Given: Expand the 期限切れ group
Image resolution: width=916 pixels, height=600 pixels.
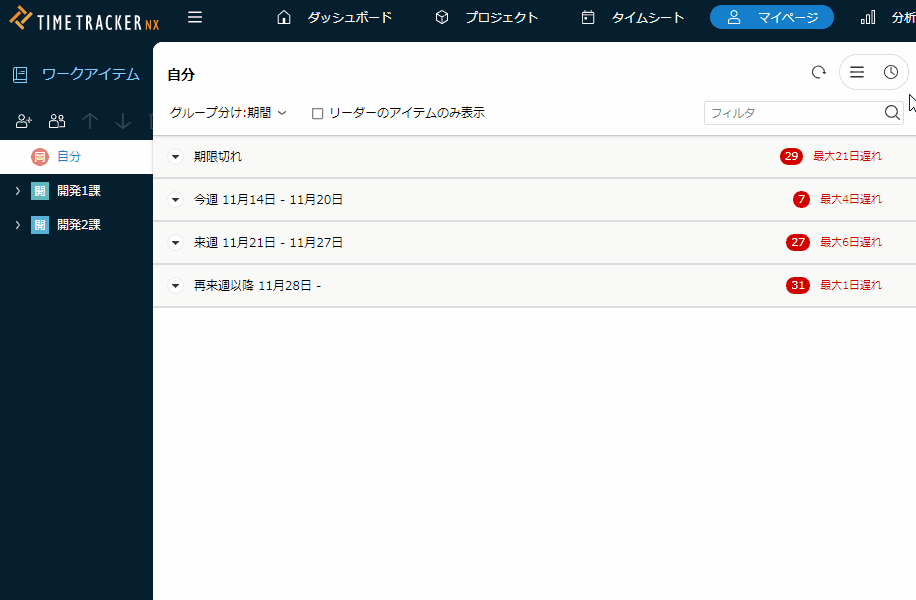Looking at the screenshot, I should pyautogui.click(x=175, y=157).
